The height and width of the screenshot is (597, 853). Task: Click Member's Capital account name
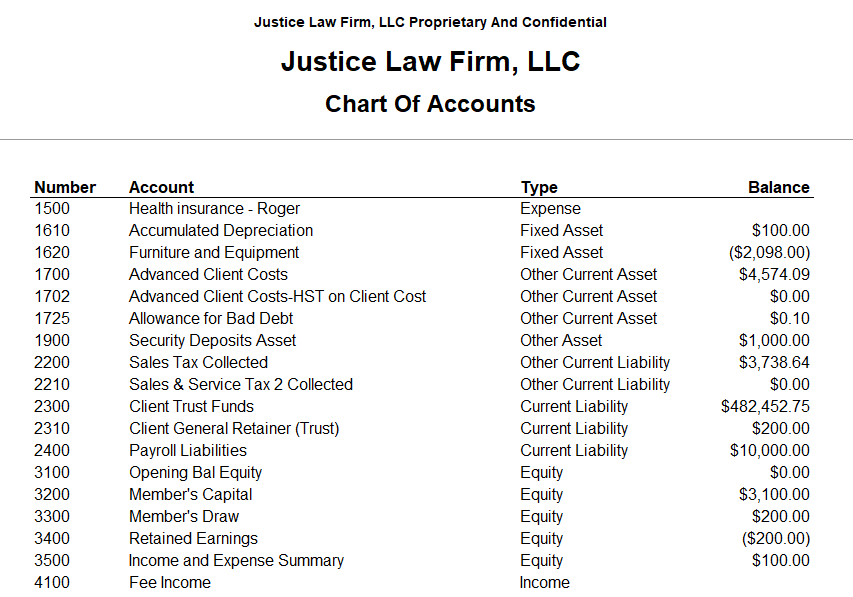click(x=190, y=495)
